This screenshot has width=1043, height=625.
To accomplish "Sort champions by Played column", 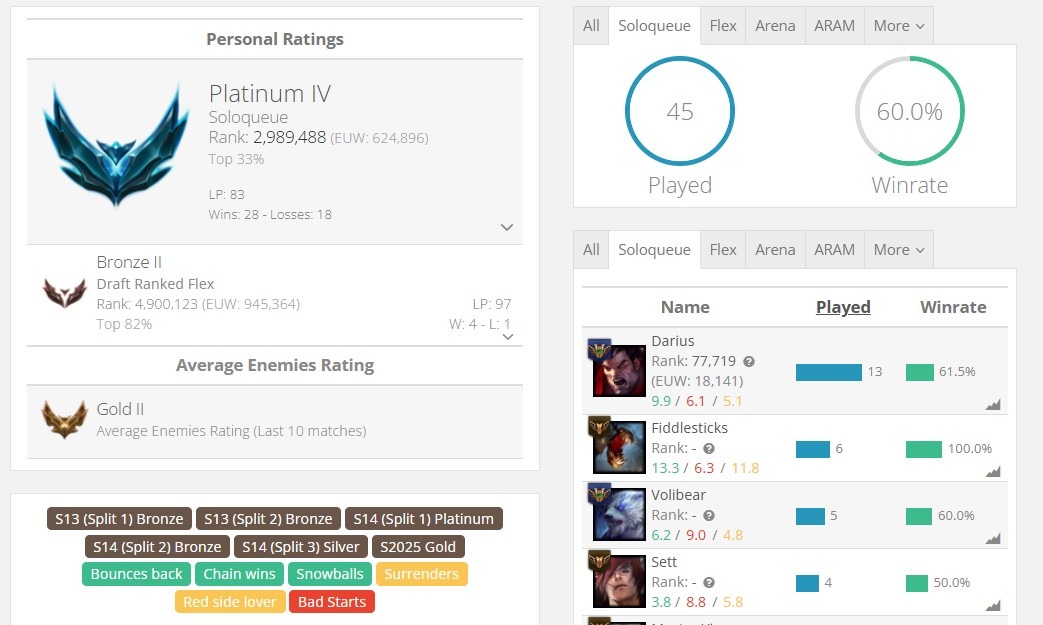I will (843, 307).
